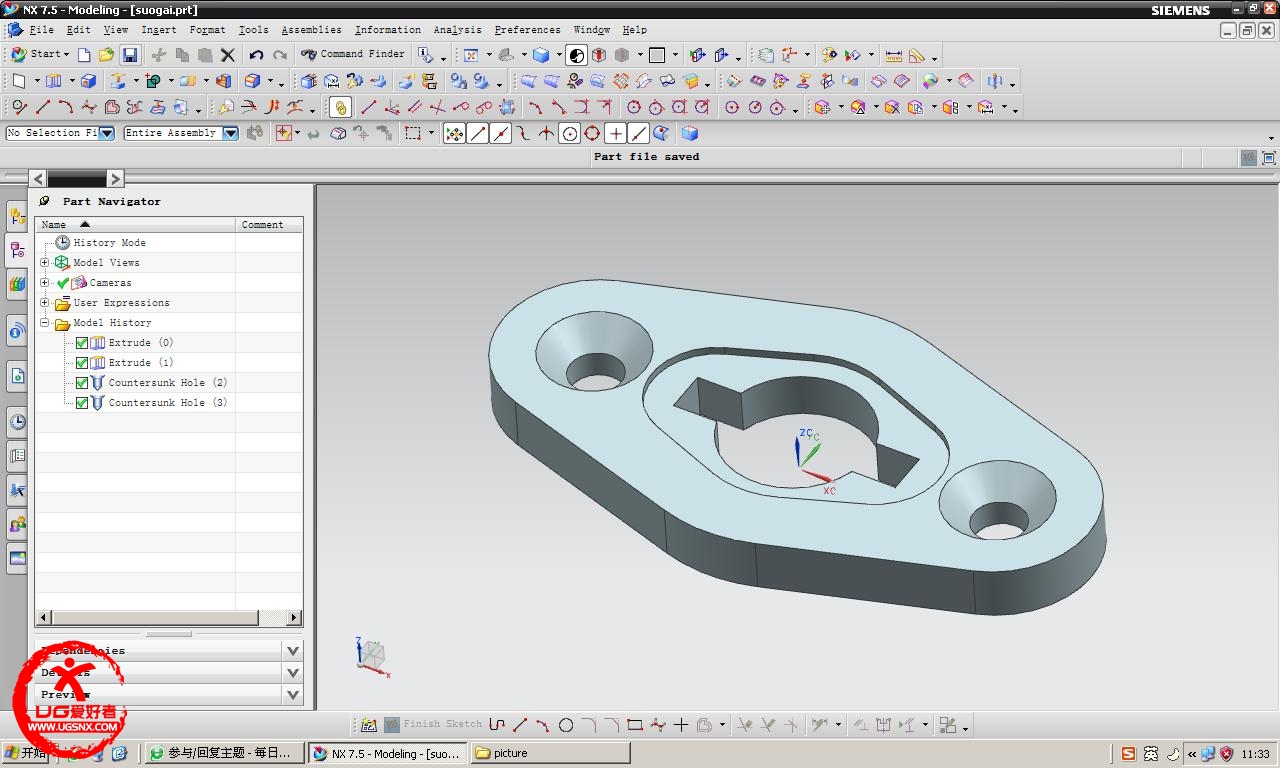Screen dimensions: 1280x768
Task: Toggle the Arc Center snap option
Action: pos(570,133)
